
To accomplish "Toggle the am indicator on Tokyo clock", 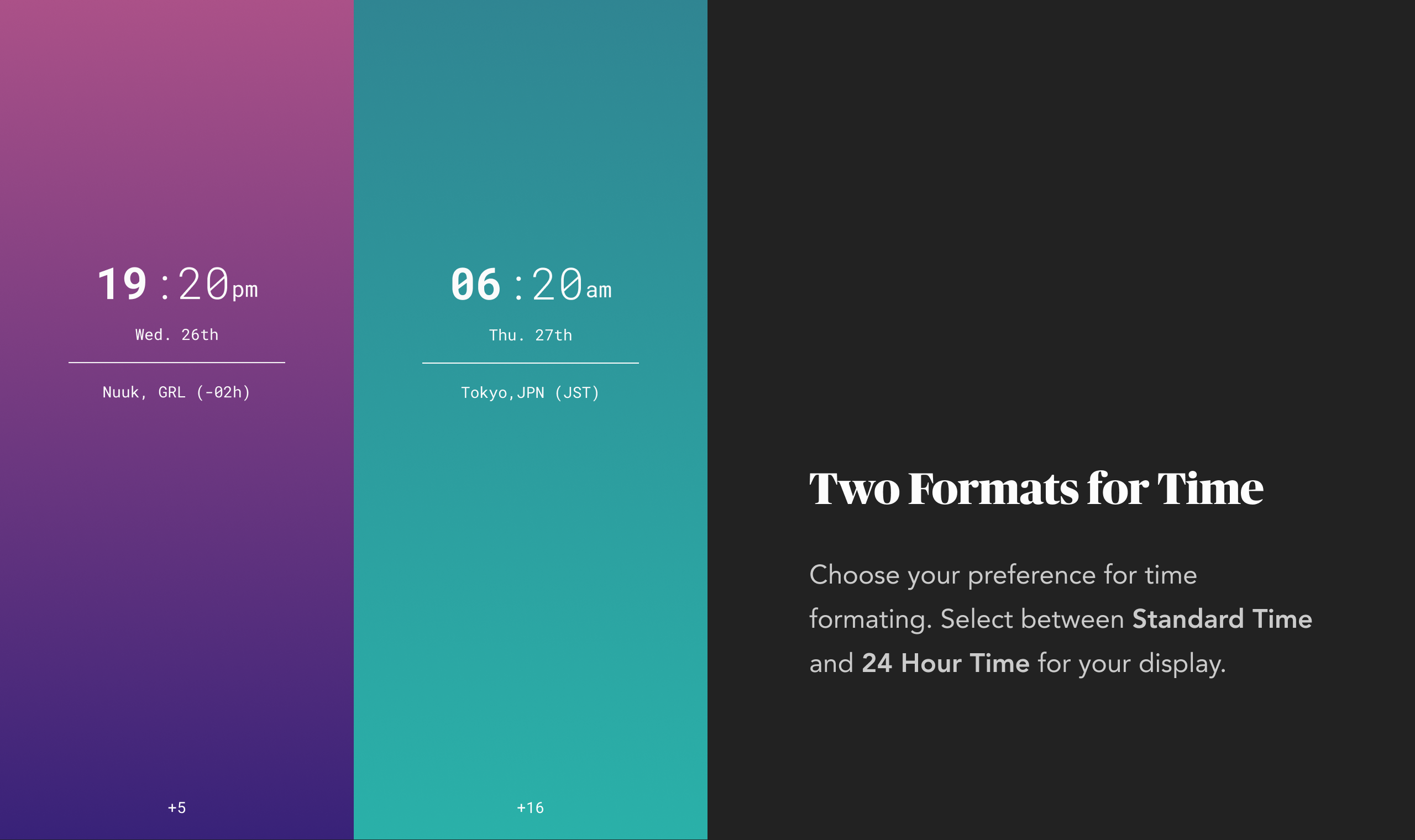I will point(599,290).
